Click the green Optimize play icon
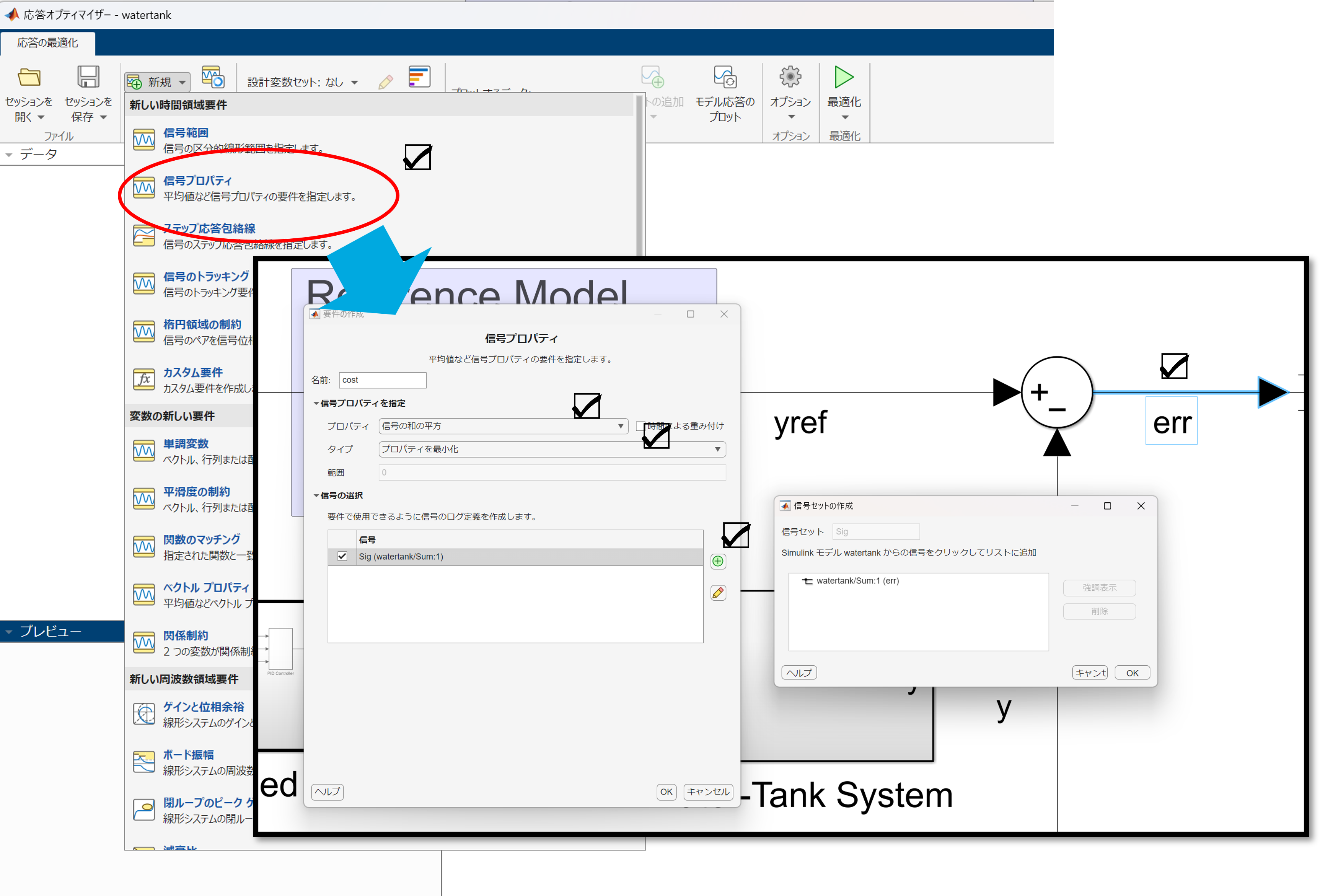Viewport: 1320px width, 896px height. pos(843,77)
